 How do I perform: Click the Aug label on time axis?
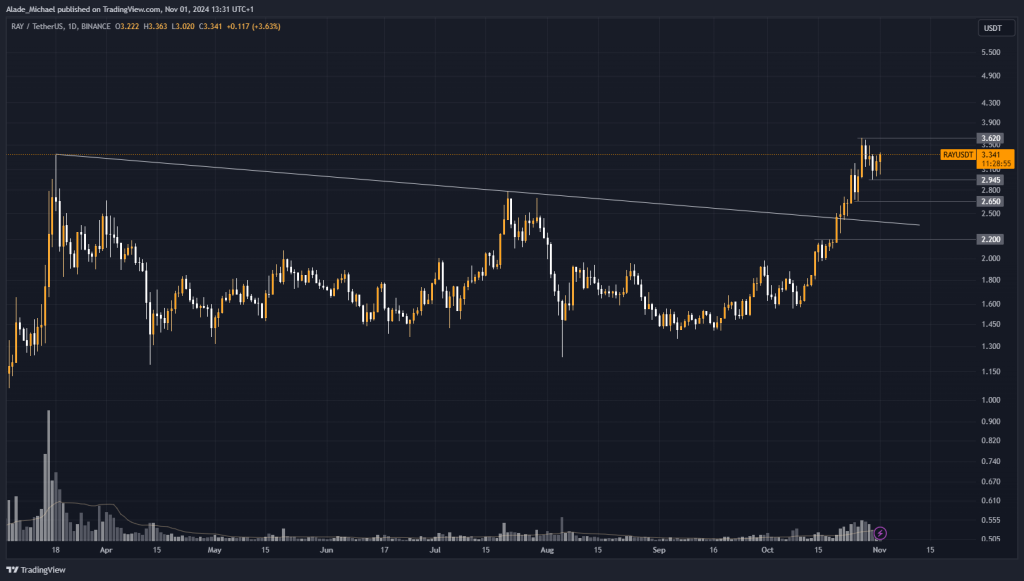pyautogui.click(x=546, y=550)
